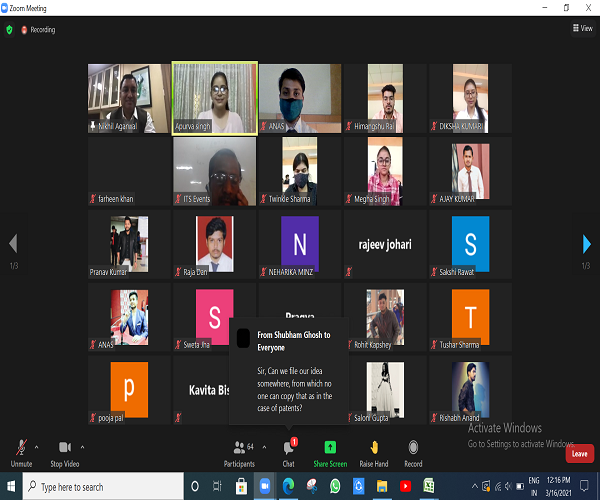
Task: Click the volume speaker tray icon
Action: (x=508, y=486)
